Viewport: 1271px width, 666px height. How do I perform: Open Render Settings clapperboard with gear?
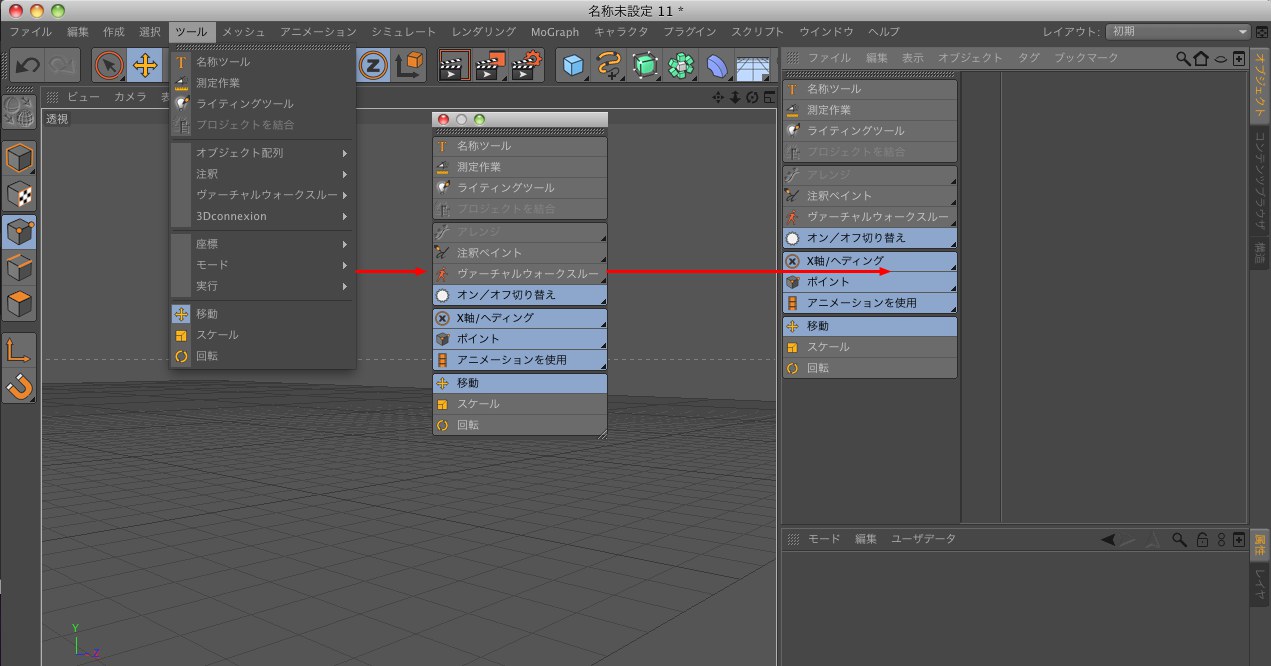click(525, 66)
